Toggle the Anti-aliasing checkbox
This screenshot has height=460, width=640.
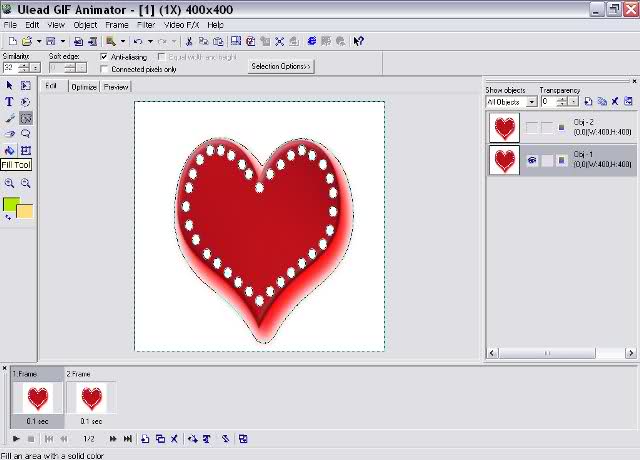104,57
